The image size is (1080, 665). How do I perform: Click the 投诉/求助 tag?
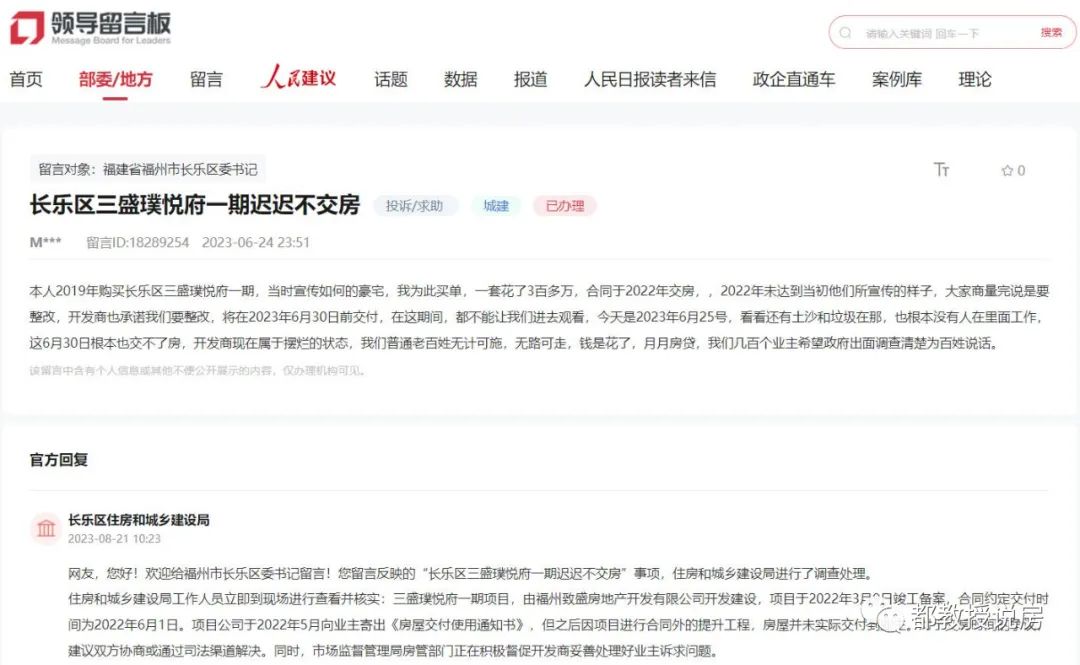pos(414,205)
